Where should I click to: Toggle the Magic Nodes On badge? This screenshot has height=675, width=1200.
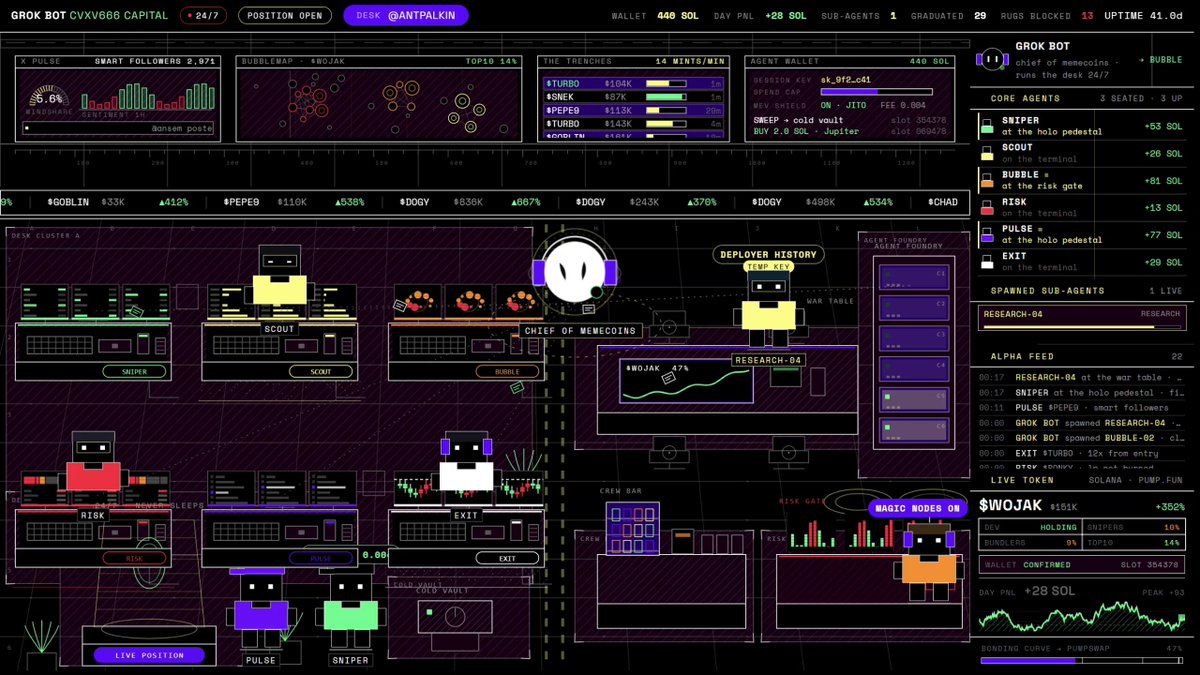[x=917, y=508]
